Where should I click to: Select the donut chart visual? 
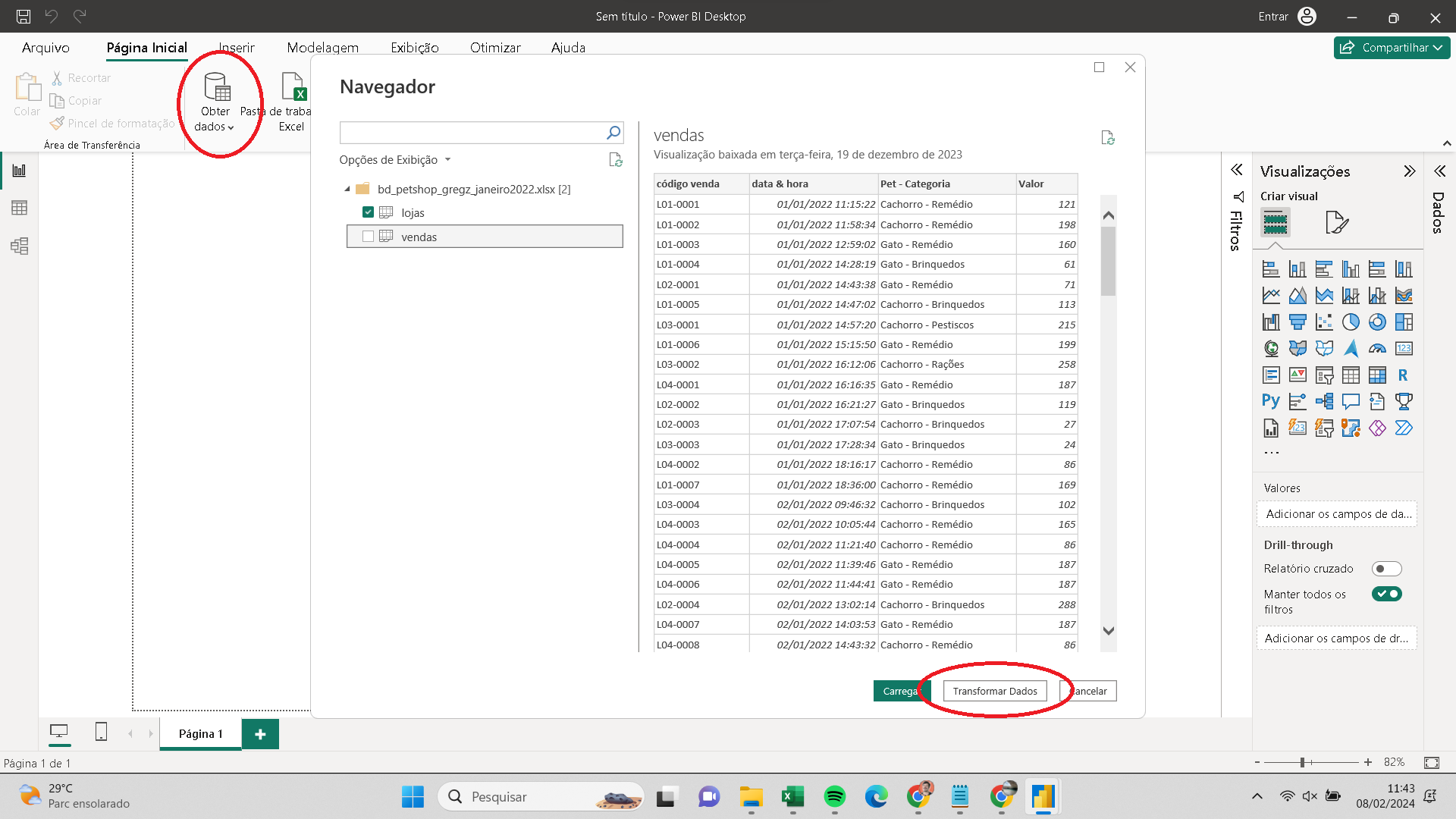[1377, 322]
